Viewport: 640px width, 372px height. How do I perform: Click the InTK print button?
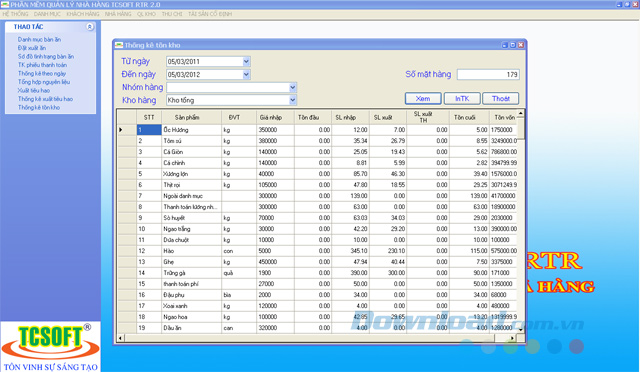click(x=462, y=98)
